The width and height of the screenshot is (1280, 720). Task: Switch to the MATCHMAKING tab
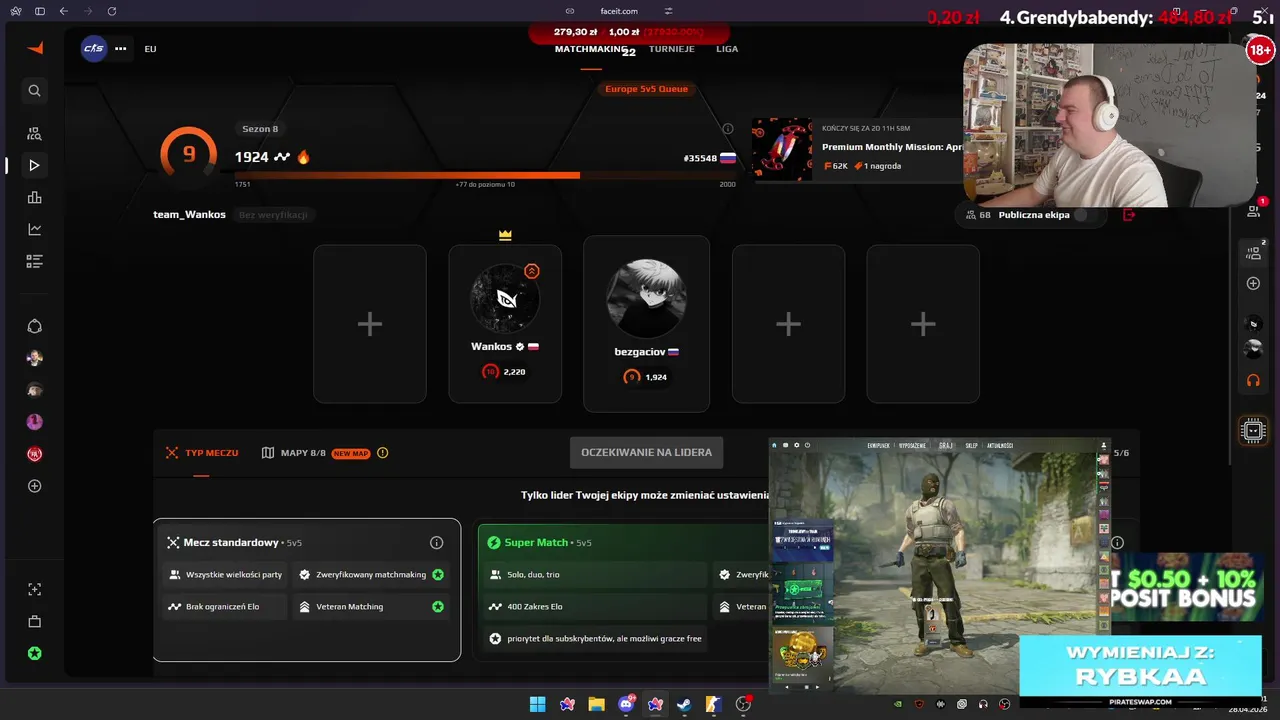[x=591, y=49]
